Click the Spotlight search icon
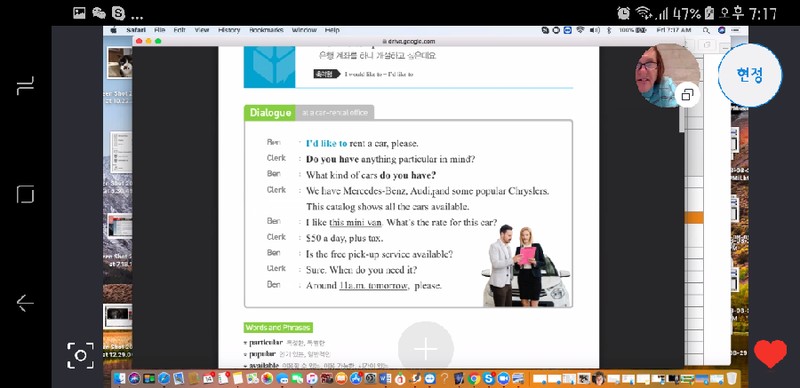The width and height of the screenshot is (800, 388). pos(706,30)
